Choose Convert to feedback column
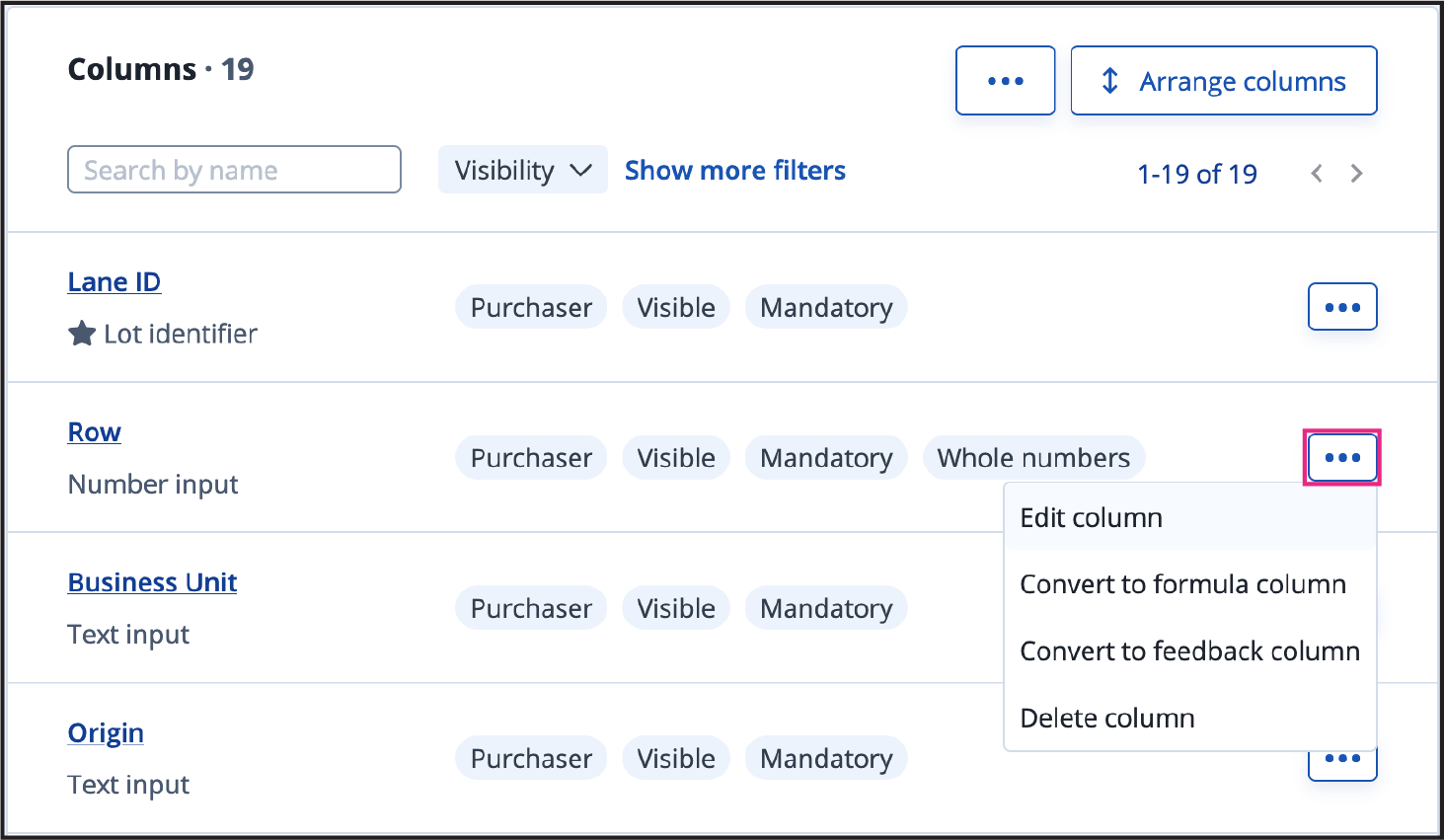The width and height of the screenshot is (1444, 840). click(1189, 651)
